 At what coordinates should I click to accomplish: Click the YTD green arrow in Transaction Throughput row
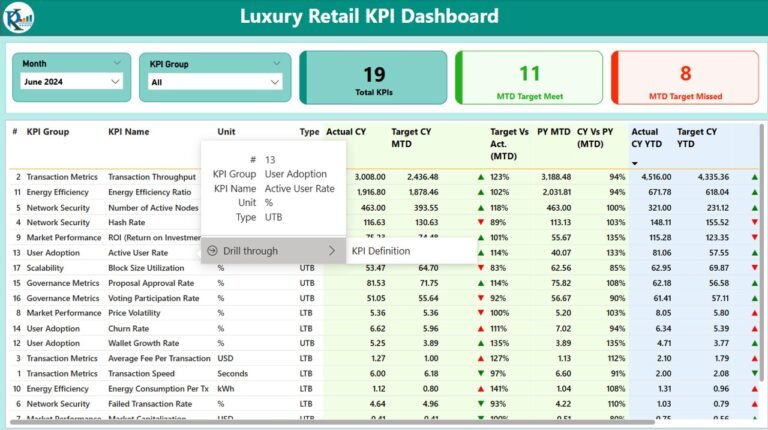(x=755, y=177)
